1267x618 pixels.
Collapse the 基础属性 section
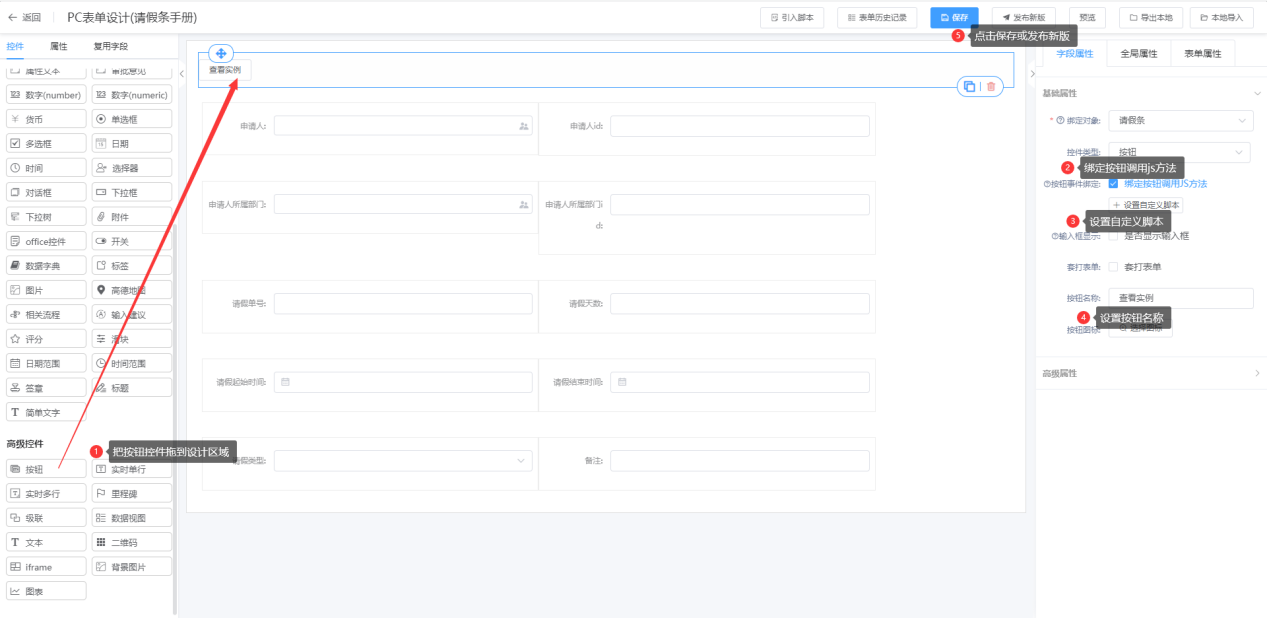(x=1257, y=93)
